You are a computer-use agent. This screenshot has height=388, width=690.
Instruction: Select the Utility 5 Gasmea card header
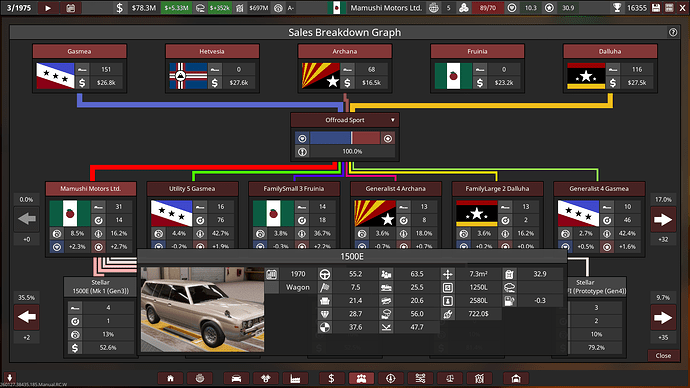tap(192, 189)
